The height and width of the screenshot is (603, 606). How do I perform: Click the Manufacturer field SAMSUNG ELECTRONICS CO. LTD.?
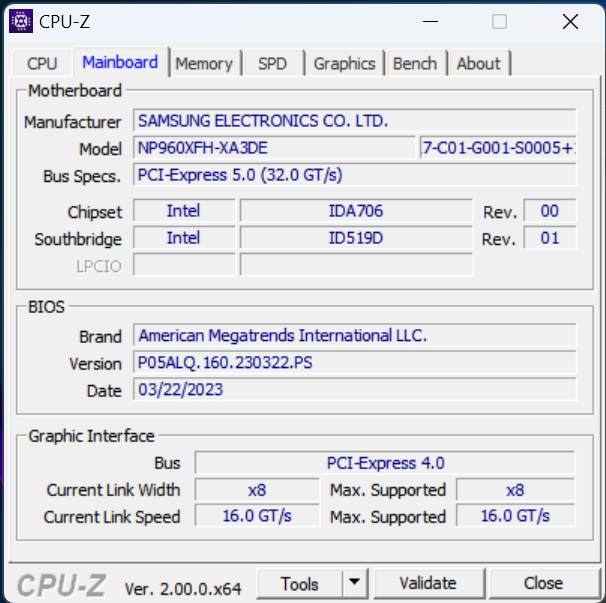pos(354,121)
